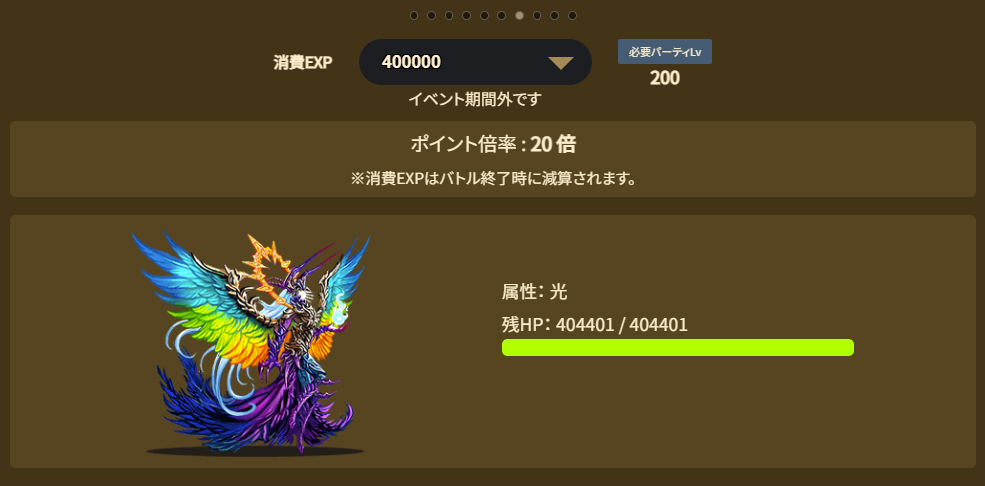
Task: Click the 属性: 光 attribute label
Action: 535,291
